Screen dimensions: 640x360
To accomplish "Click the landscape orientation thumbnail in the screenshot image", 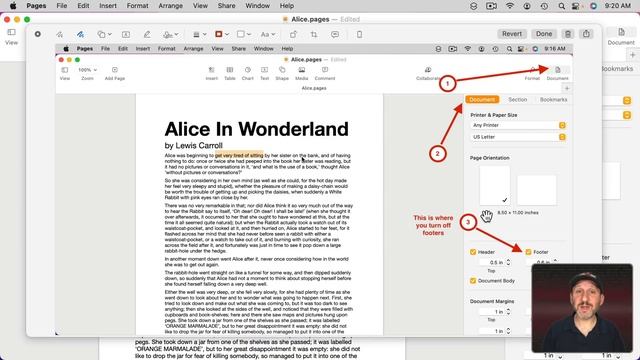I will pyautogui.click(x=537, y=190).
